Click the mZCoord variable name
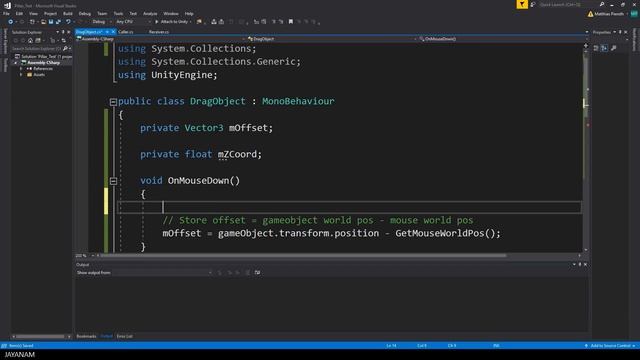Viewport: 640px width, 360px height. tap(237, 154)
